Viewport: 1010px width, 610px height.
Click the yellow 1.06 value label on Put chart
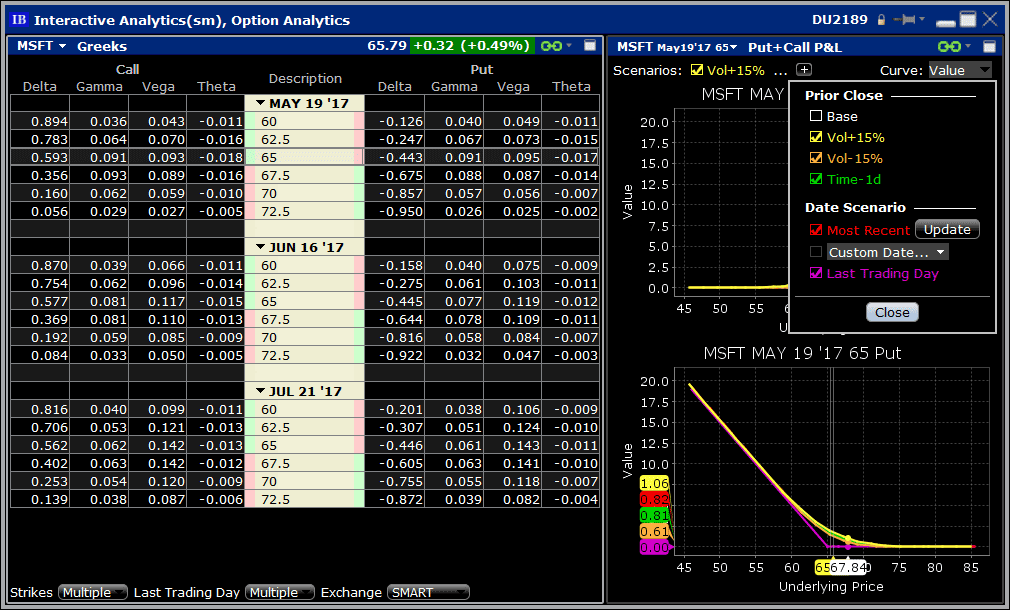(654, 484)
